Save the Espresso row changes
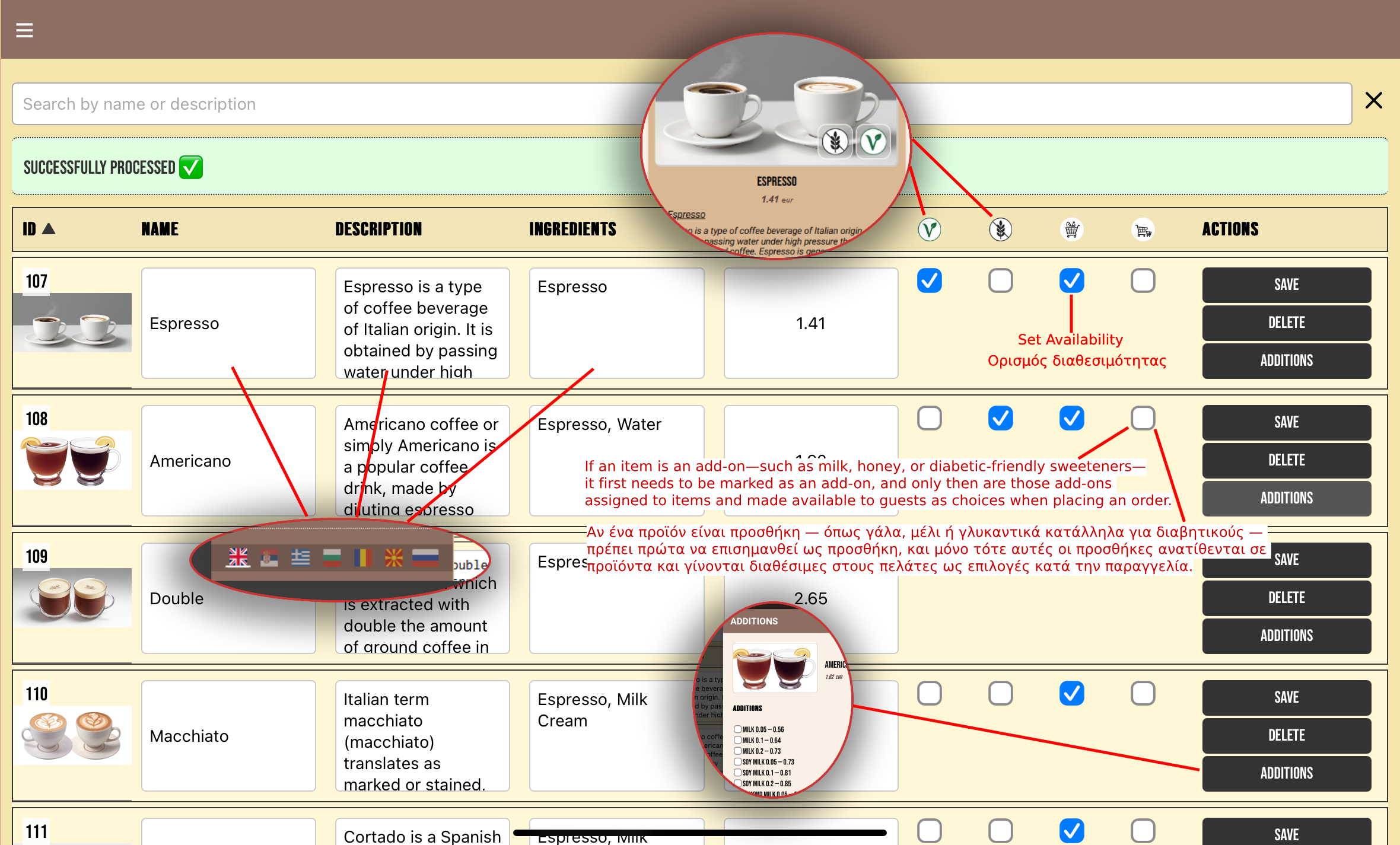 coord(1286,285)
